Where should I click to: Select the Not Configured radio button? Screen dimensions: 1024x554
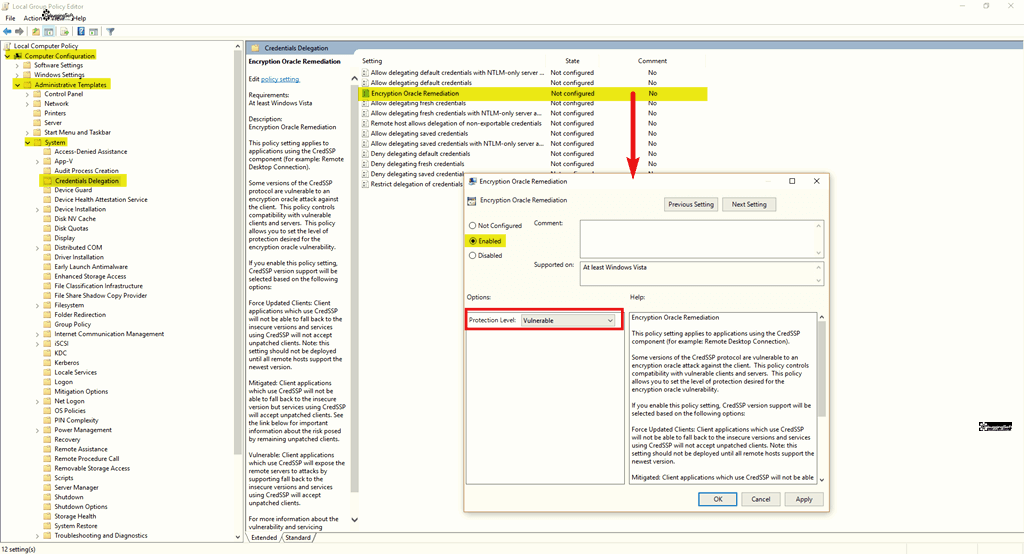(x=473, y=226)
